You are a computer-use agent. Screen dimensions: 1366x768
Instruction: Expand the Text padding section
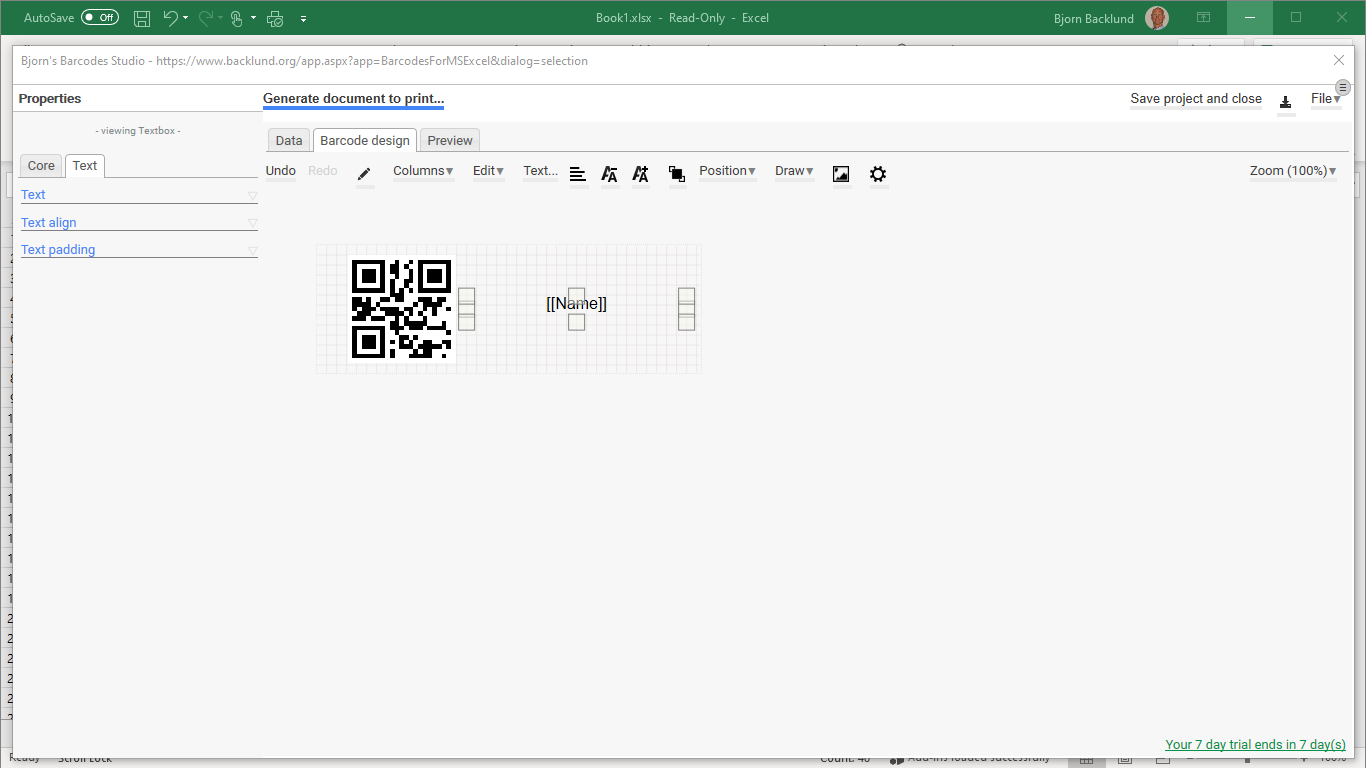tap(139, 250)
